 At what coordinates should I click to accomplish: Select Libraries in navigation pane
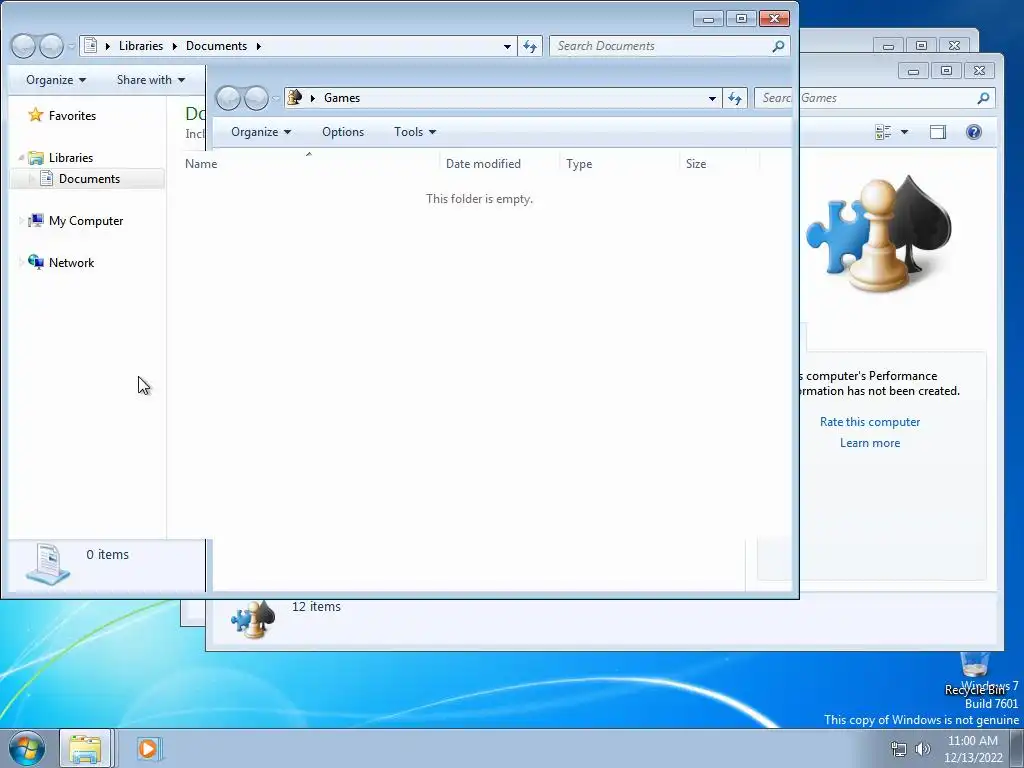(71, 157)
